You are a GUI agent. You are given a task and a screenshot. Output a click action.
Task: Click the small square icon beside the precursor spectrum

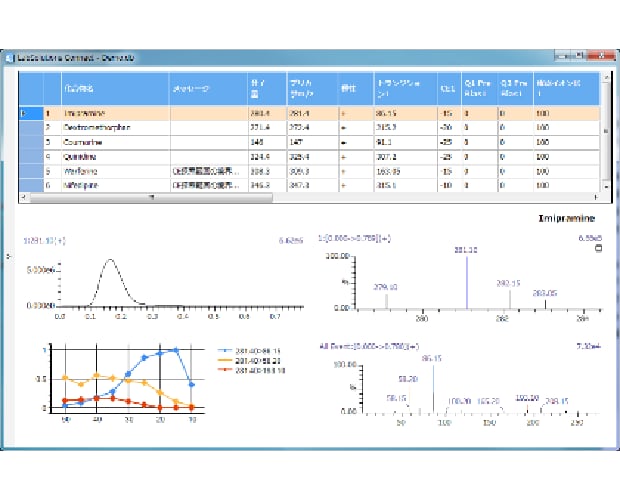[x=599, y=249]
